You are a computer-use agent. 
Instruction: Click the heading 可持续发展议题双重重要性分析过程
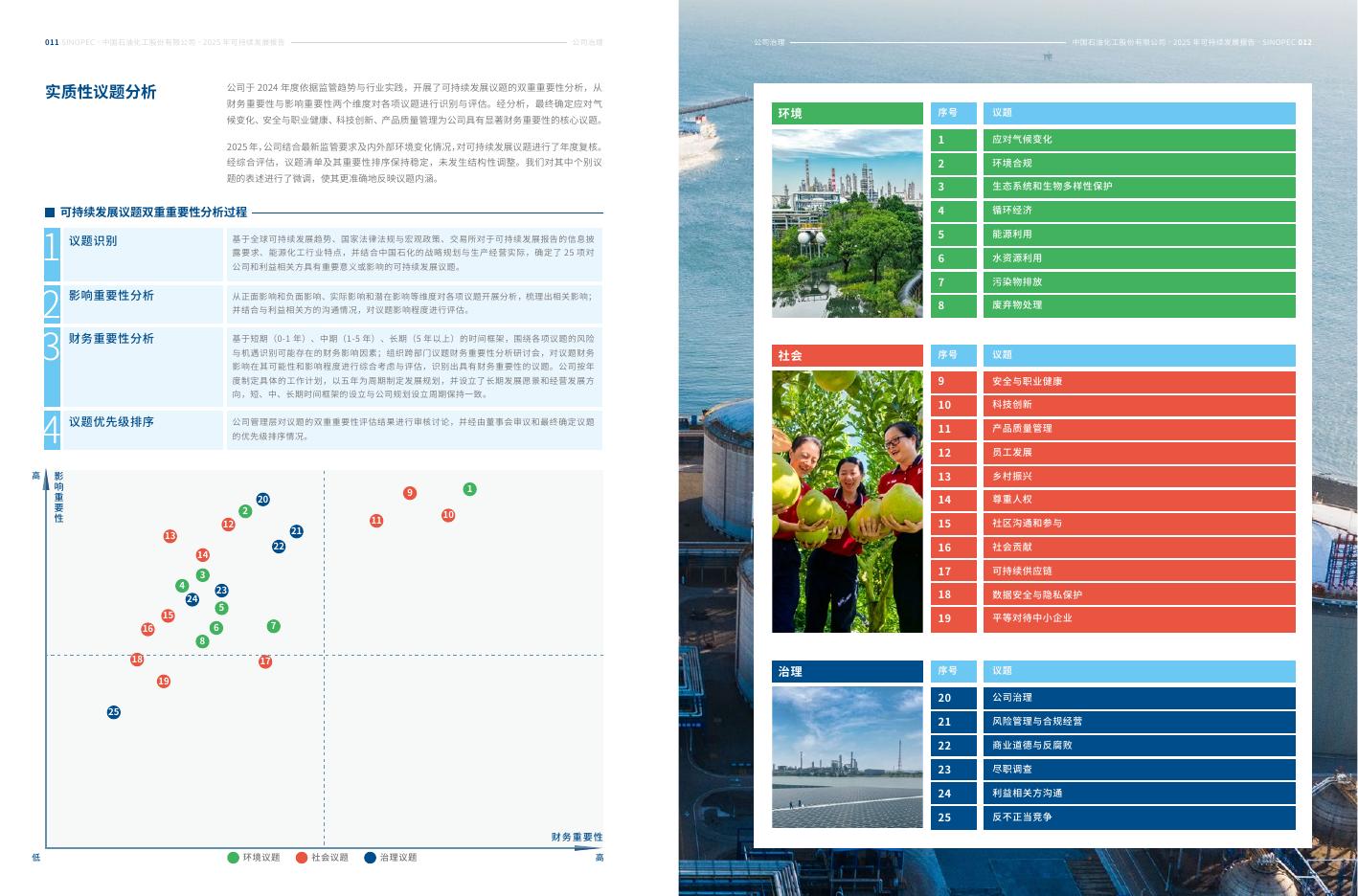click(153, 213)
